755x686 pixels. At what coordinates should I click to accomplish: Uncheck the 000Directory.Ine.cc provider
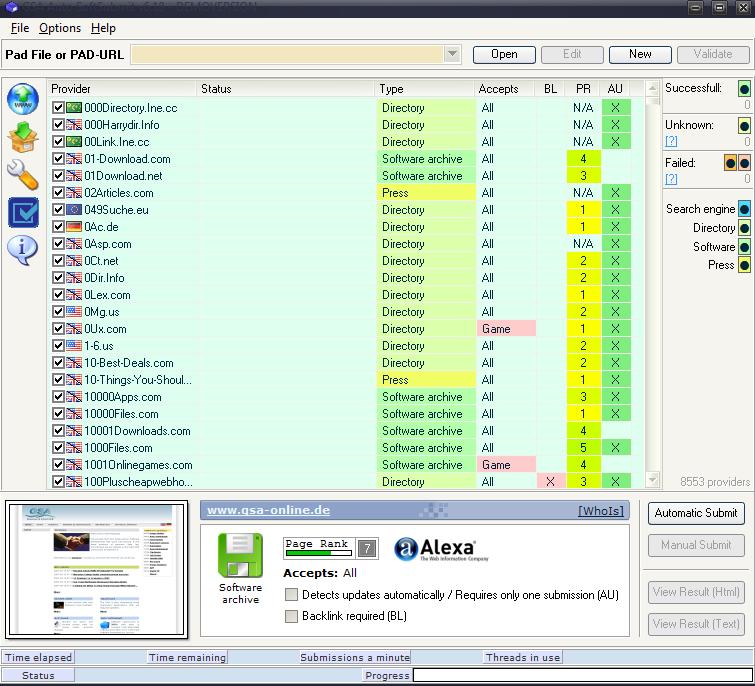(x=58, y=107)
